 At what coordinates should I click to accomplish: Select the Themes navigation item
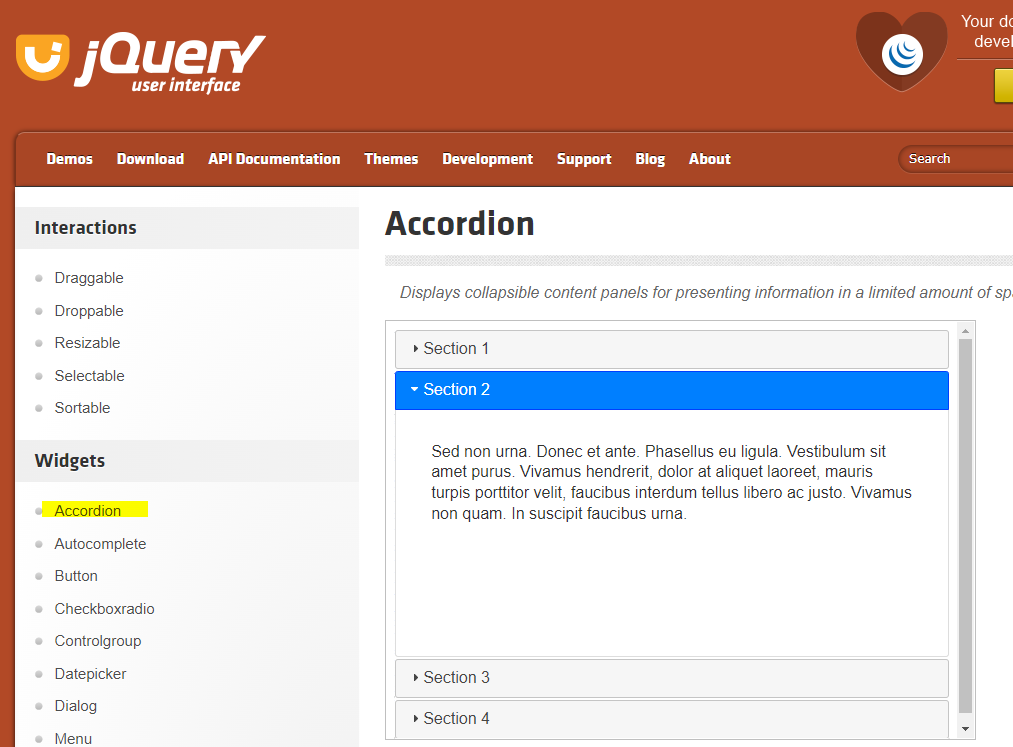(392, 159)
